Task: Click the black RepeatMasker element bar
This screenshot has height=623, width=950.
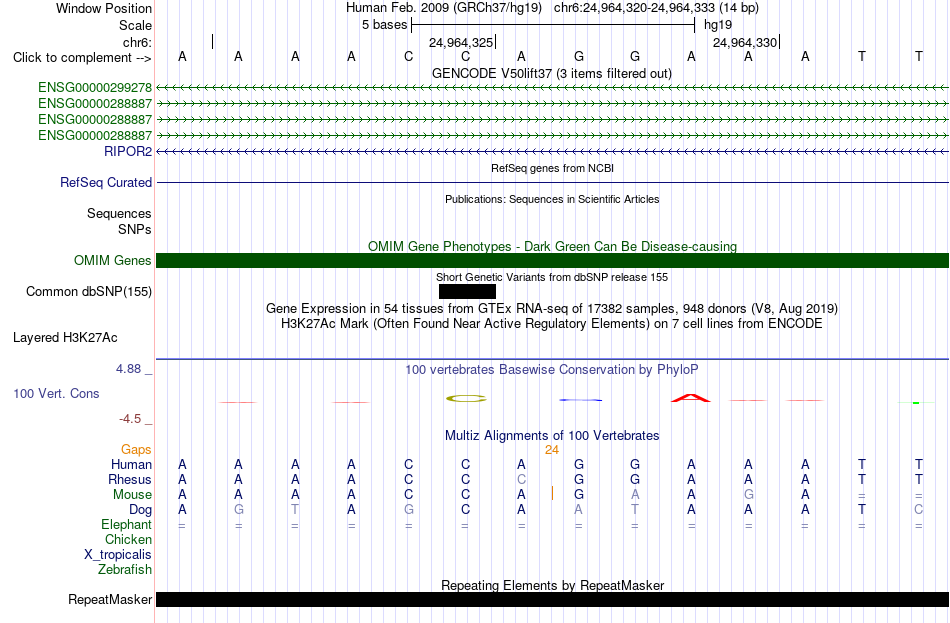Action: (552, 599)
